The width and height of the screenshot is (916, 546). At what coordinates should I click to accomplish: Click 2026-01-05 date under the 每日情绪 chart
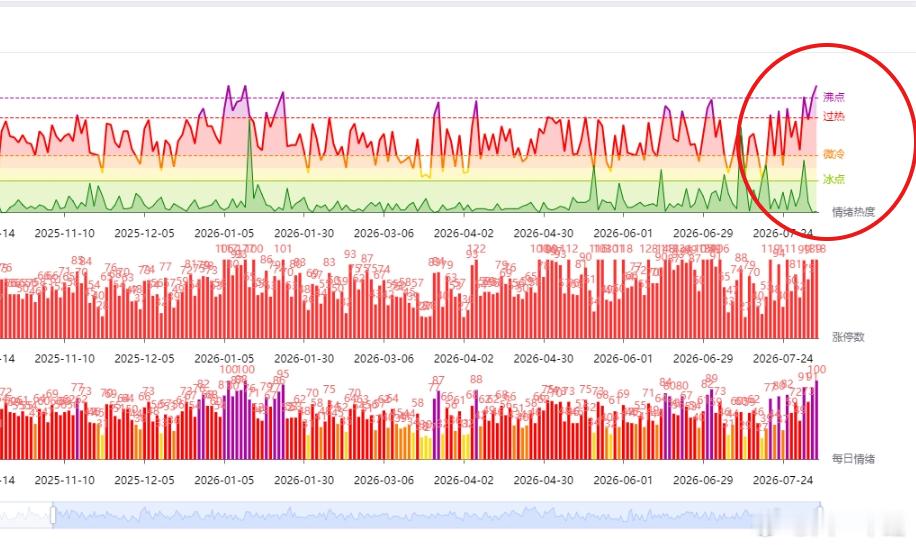pyautogui.click(x=224, y=480)
